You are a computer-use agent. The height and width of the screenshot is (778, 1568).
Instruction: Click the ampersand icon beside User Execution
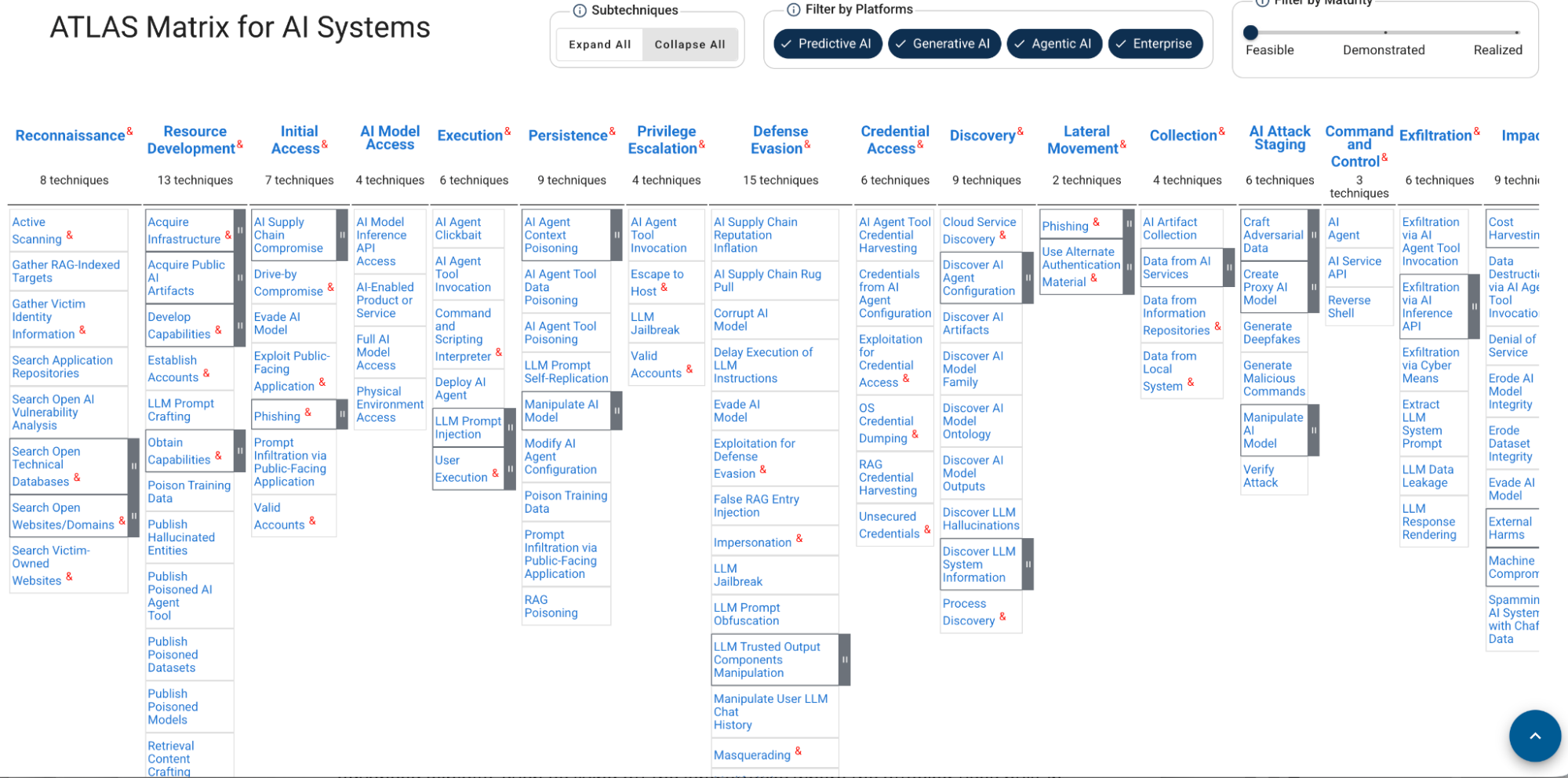coord(495,473)
